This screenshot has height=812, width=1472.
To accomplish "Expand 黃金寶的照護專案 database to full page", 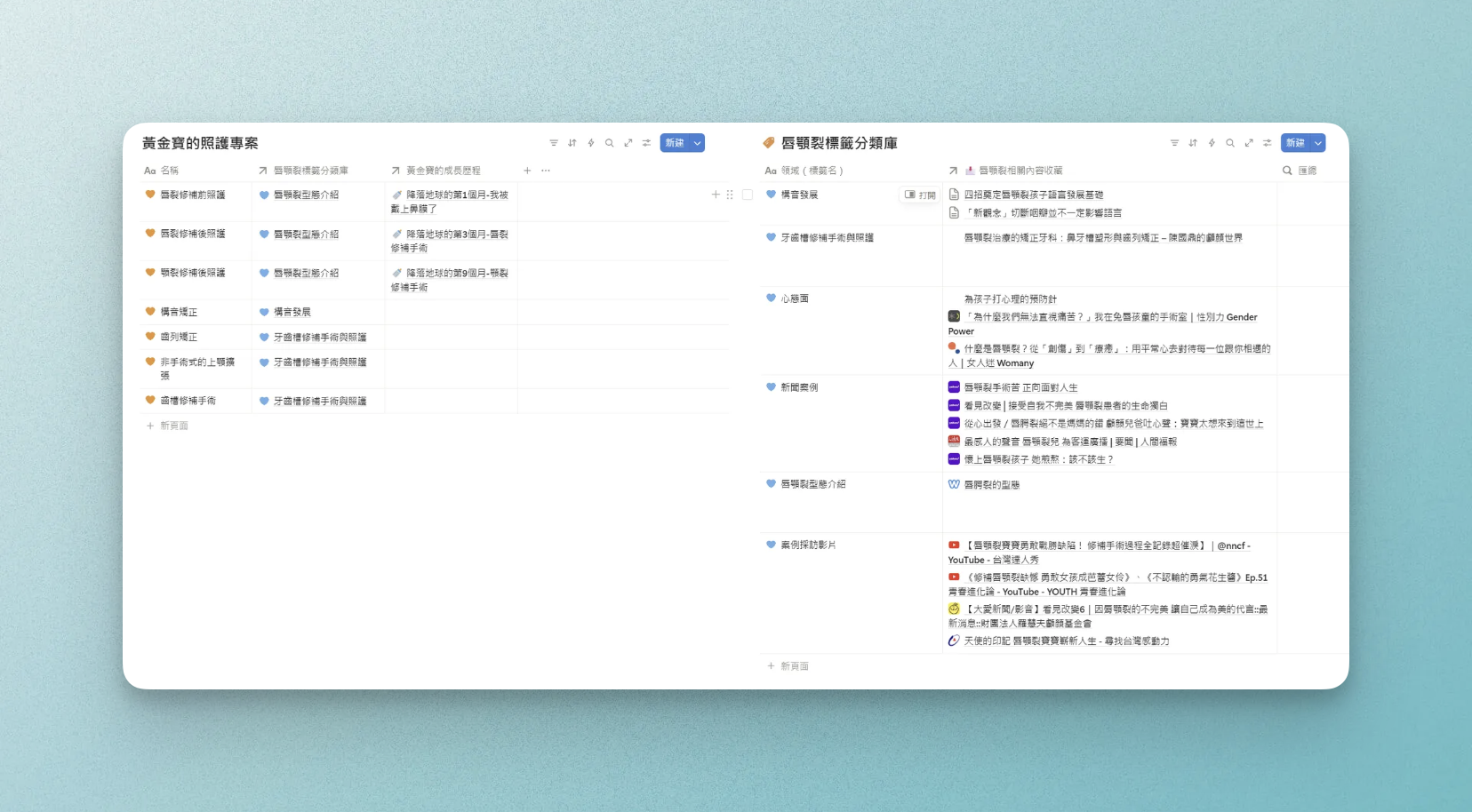I will point(628,143).
